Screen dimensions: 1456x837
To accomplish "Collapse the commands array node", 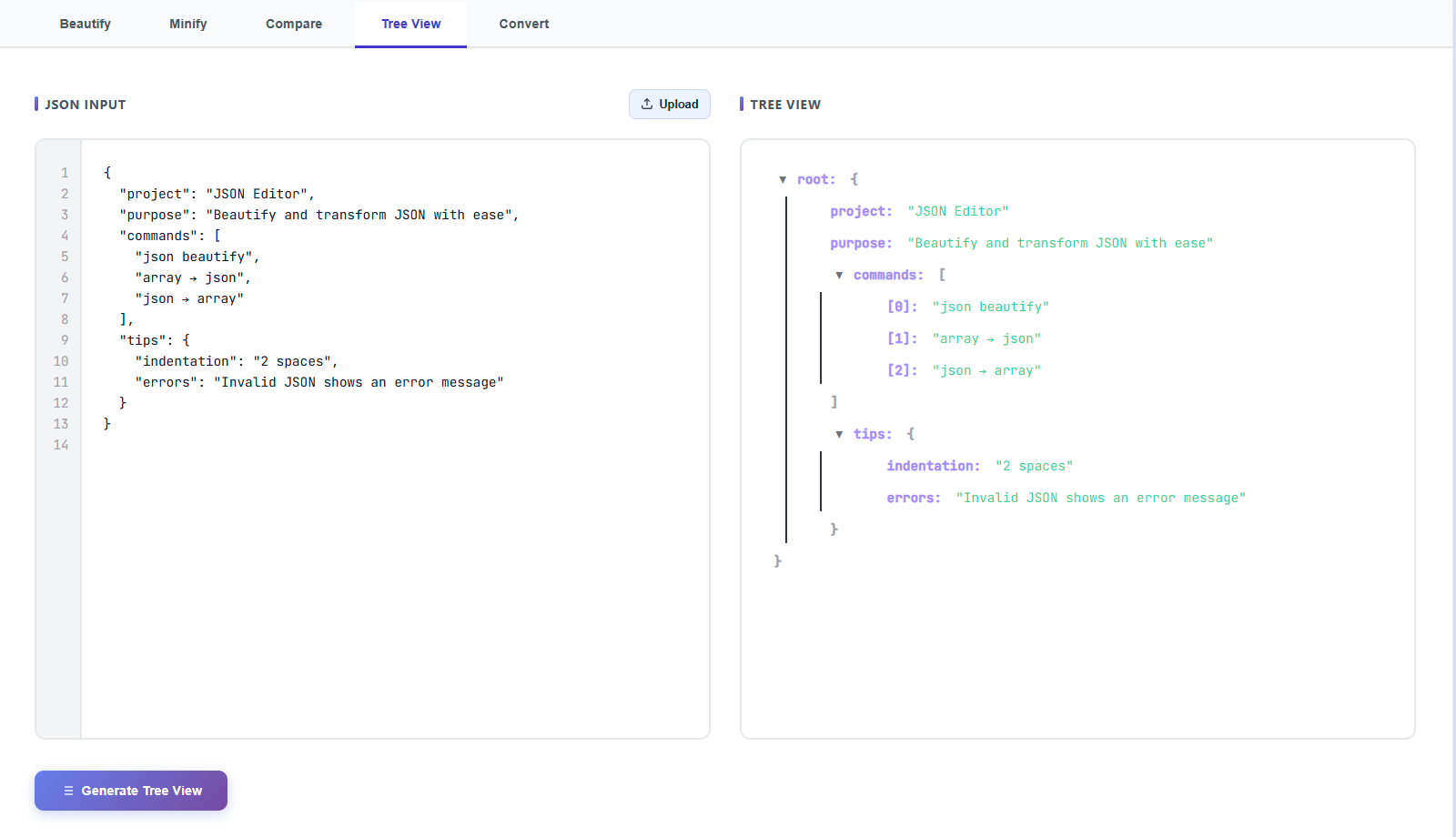I will [x=839, y=275].
